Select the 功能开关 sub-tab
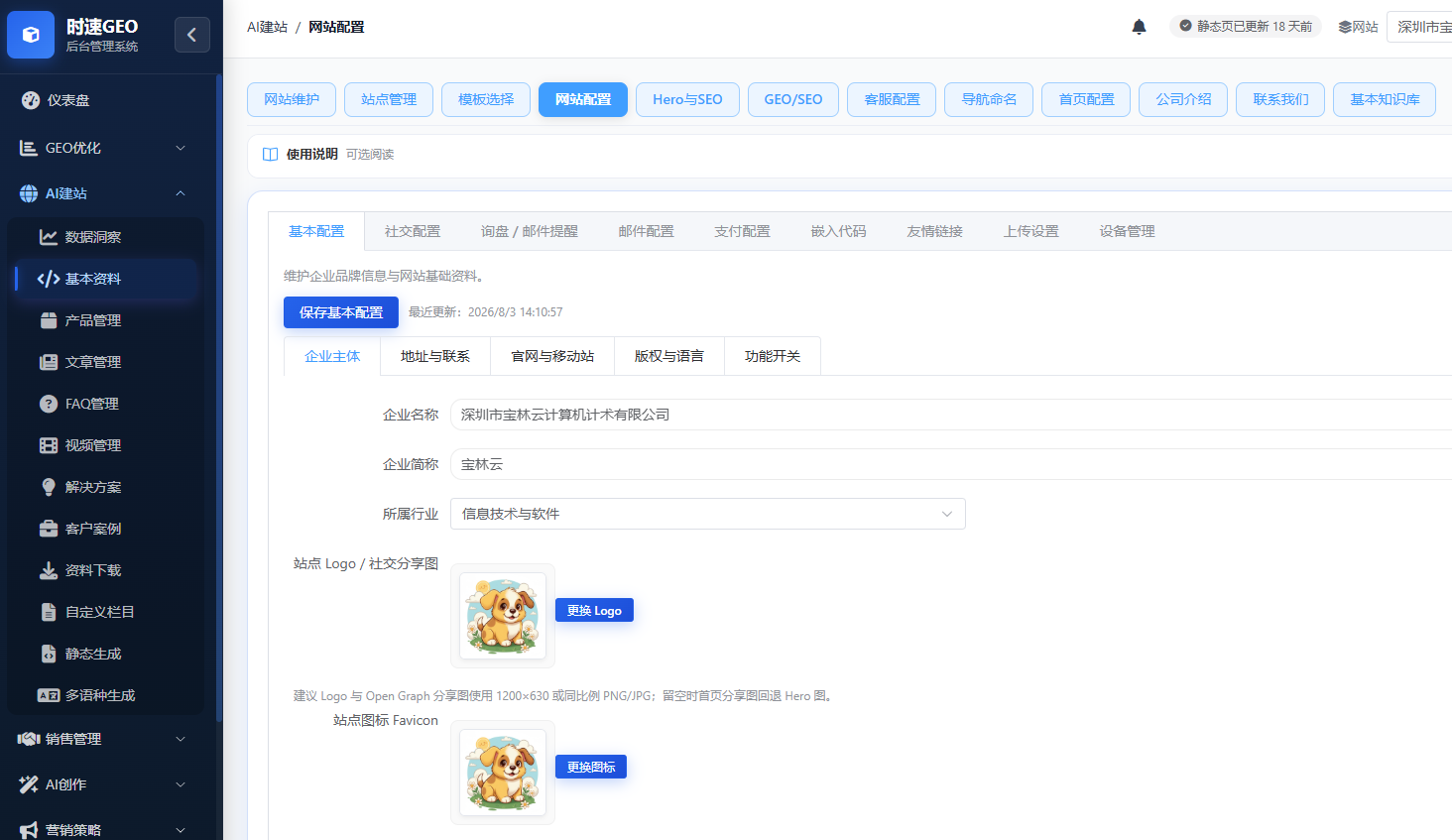This screenshot has height=840, width=1452. (x=773, y=356)
